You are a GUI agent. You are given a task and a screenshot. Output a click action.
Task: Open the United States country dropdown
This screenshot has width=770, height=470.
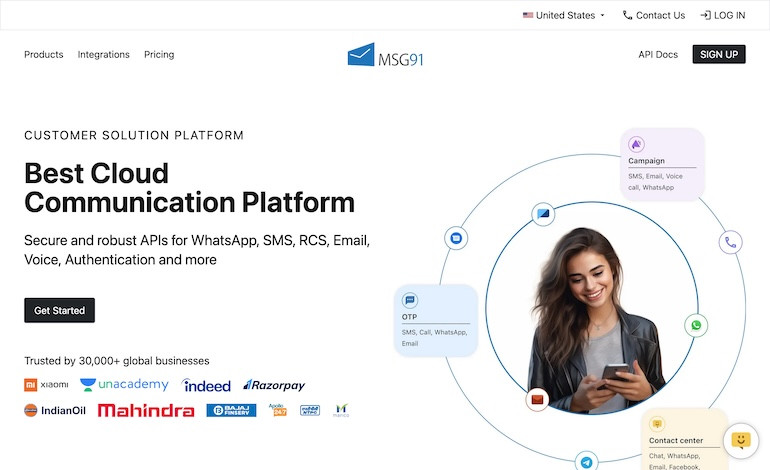pos(564,15)
